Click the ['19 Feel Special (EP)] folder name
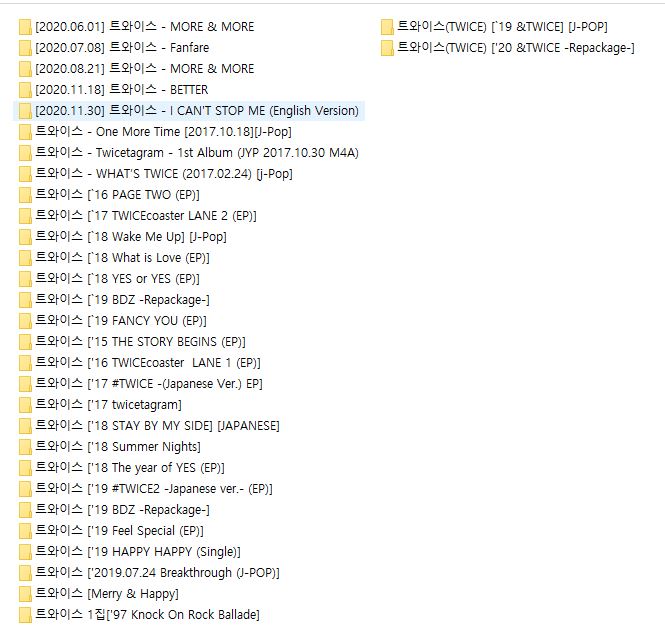 [x=119, y=530]
